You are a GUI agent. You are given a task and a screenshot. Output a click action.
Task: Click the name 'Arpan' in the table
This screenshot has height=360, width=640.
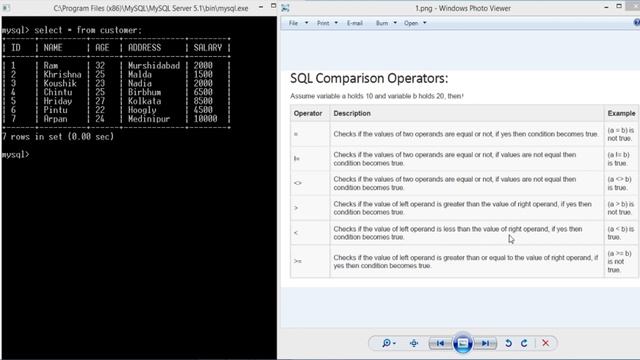(x=56, y=119)
